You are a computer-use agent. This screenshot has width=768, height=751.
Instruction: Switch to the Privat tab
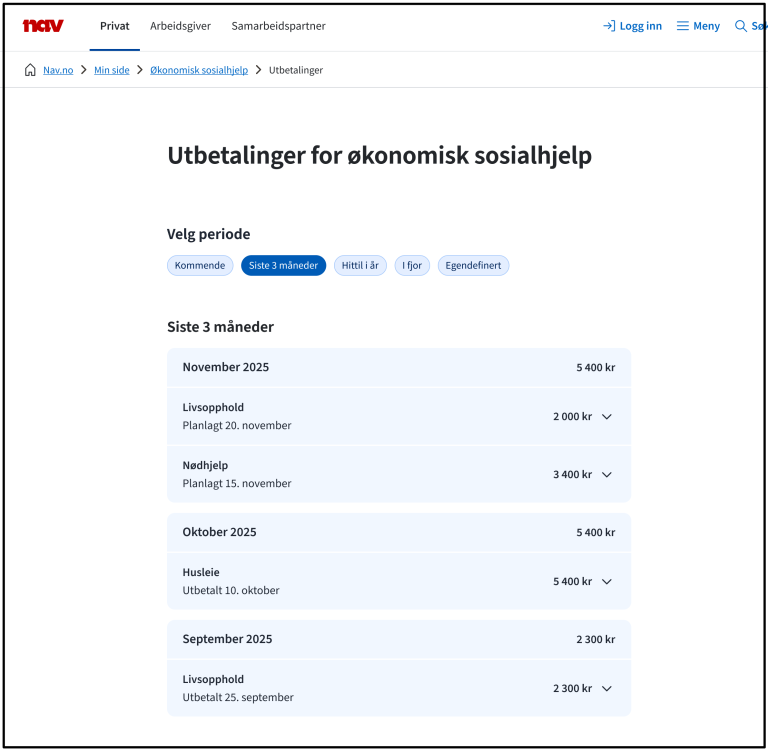(x=115, y=26)
